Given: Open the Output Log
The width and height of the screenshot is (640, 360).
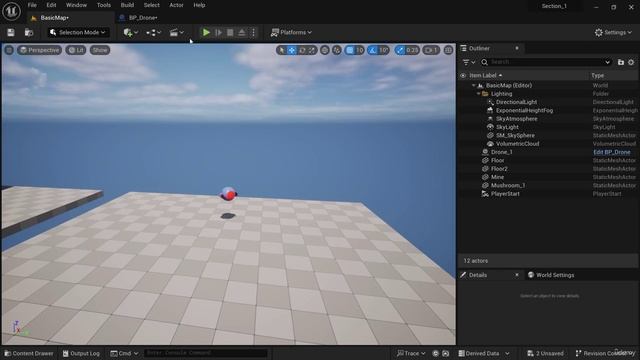Looking at the screenshot, I should tap(81, 353).
